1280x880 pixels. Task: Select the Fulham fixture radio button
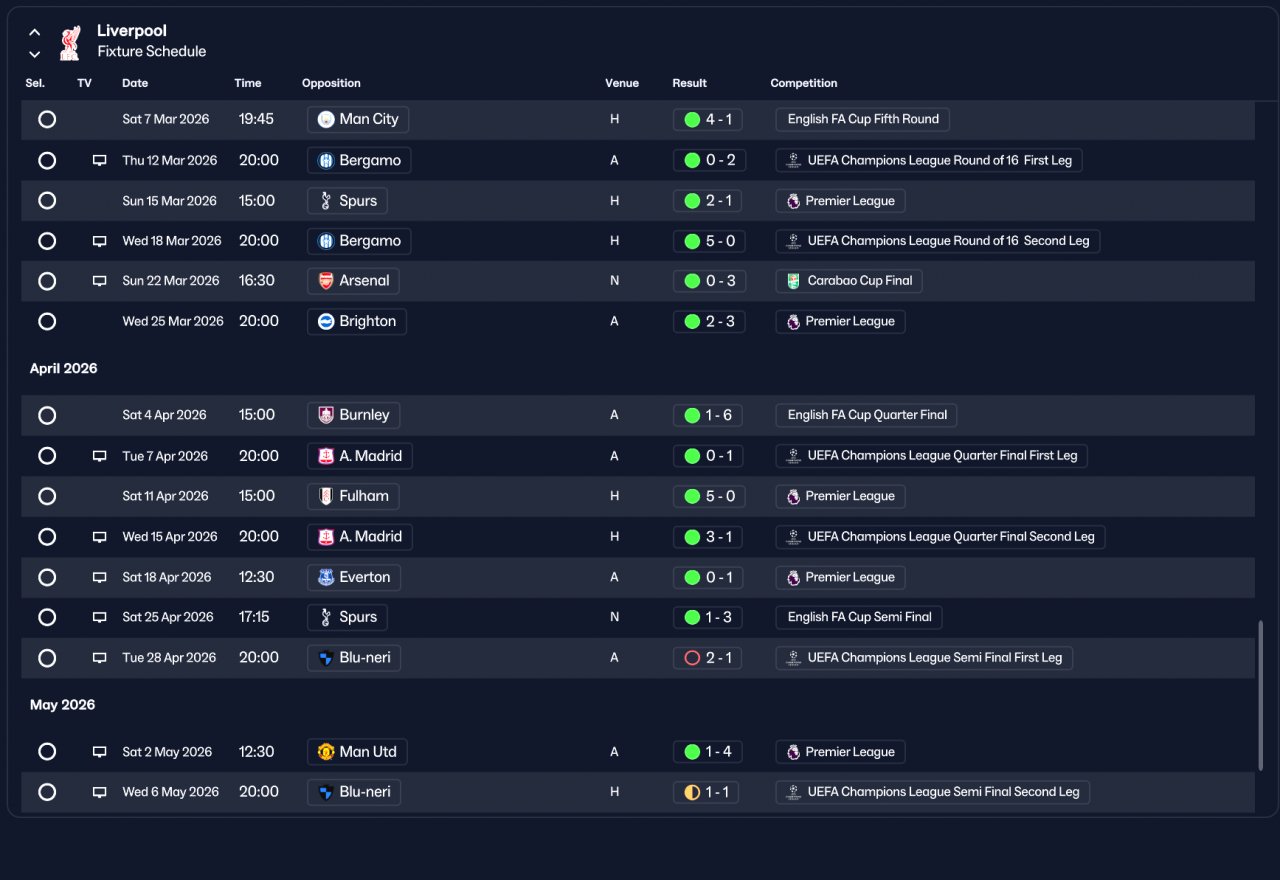47,496
